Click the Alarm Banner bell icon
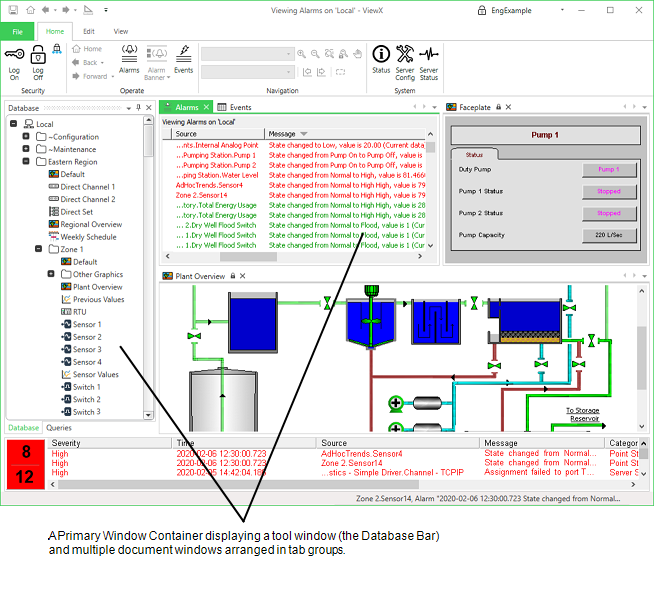This screenshot has height=590, width=654. click(x=157, y=54)
